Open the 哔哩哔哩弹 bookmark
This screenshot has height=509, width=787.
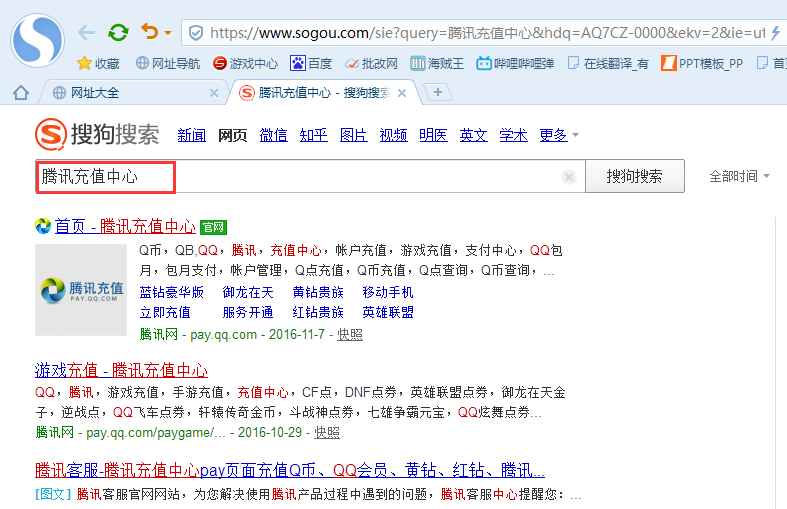click(515, 63)
